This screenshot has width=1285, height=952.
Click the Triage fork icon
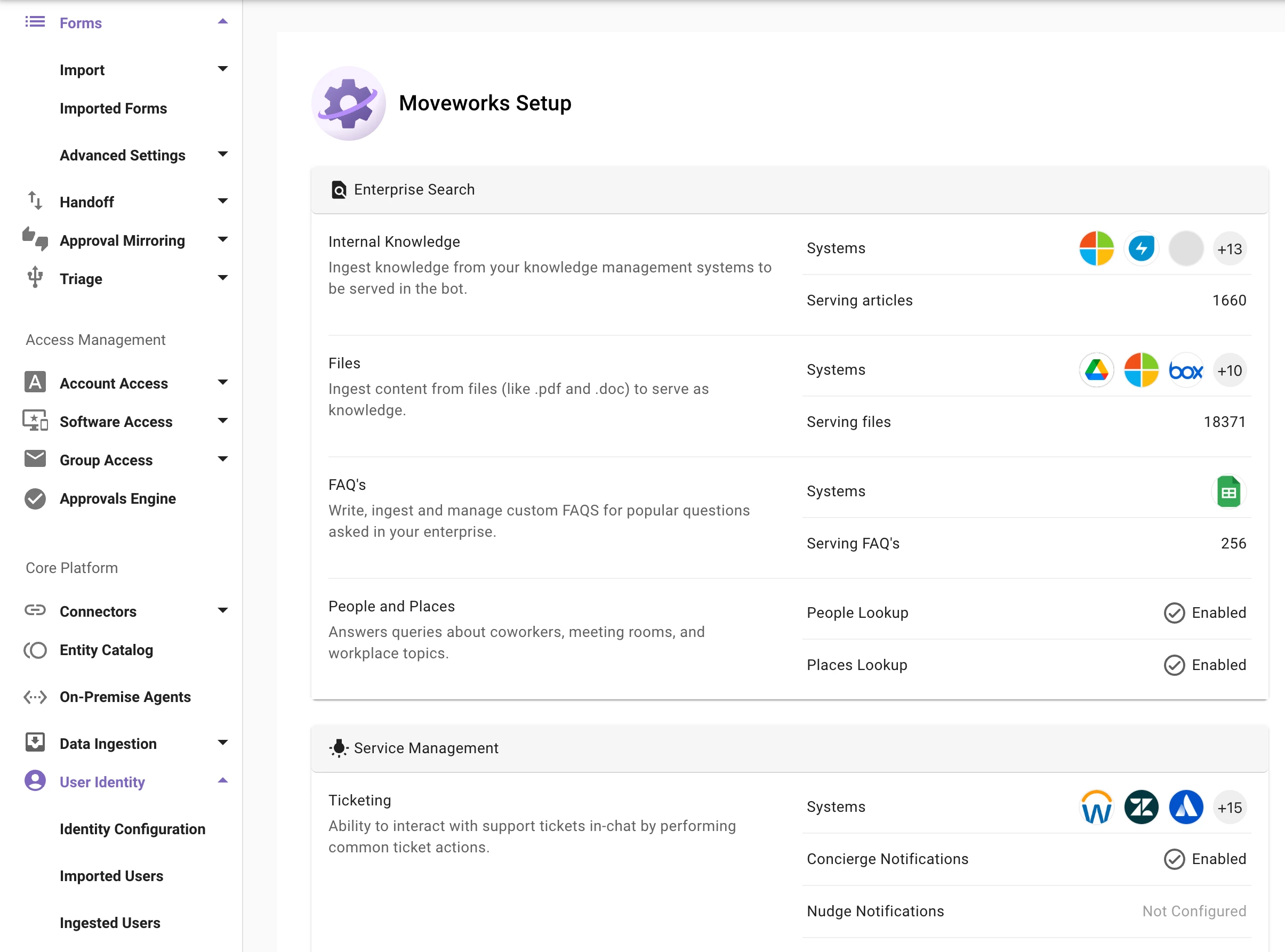click(x=35, y=278)
